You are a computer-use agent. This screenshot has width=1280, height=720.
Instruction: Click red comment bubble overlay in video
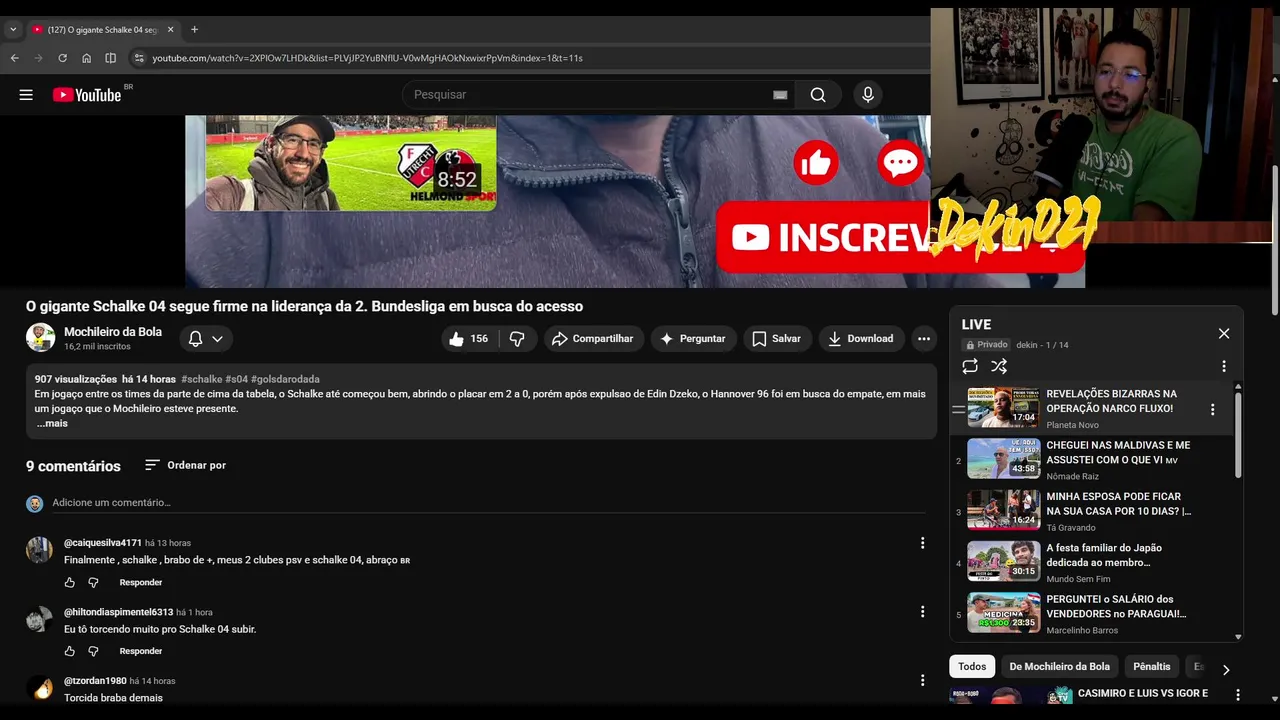tap(900, 163)
